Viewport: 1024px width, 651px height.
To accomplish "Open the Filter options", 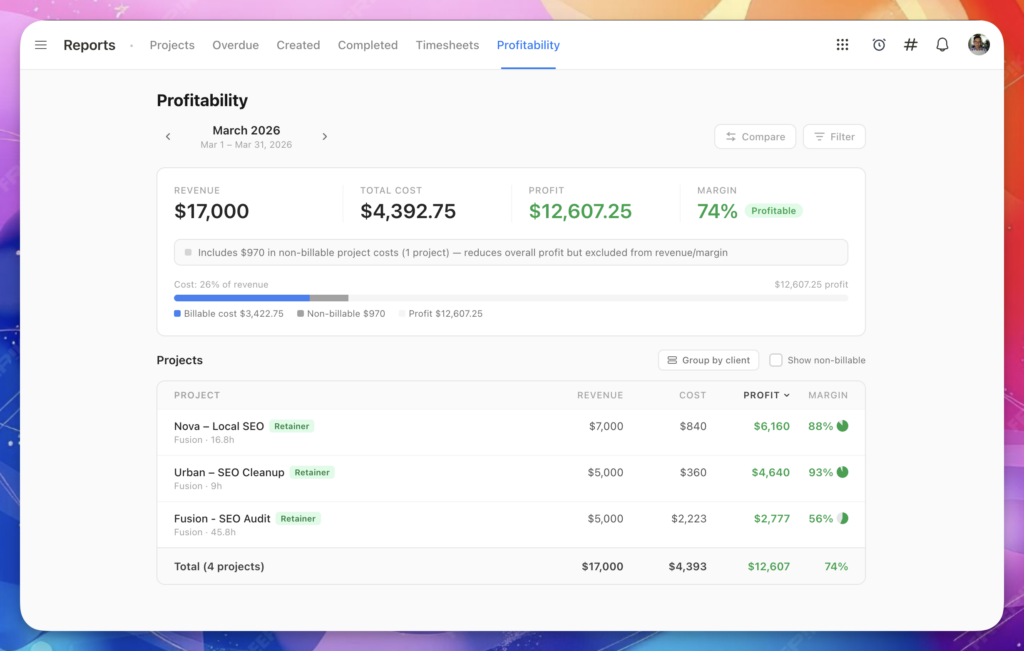I will pos(834,137).
